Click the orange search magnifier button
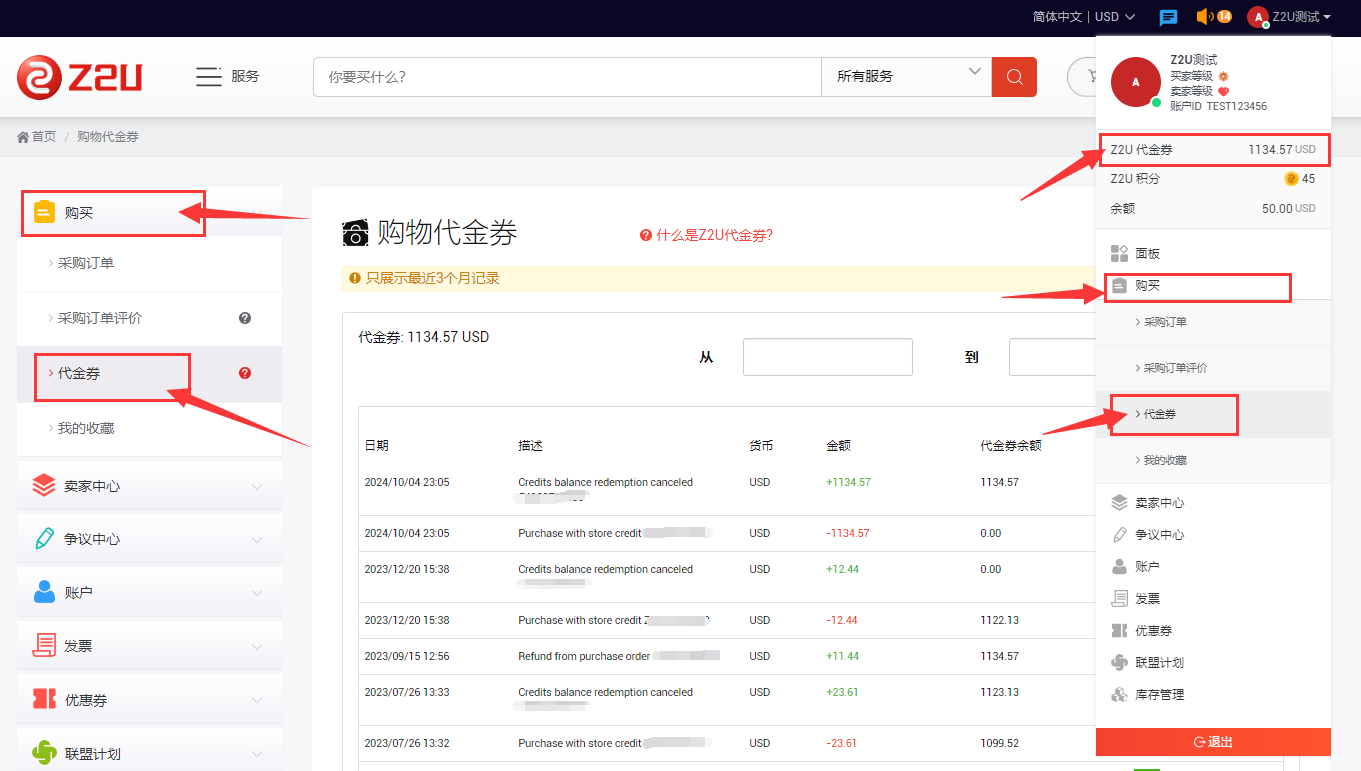Viewport: 1361px width, 771px height. tap(1014, 77)
